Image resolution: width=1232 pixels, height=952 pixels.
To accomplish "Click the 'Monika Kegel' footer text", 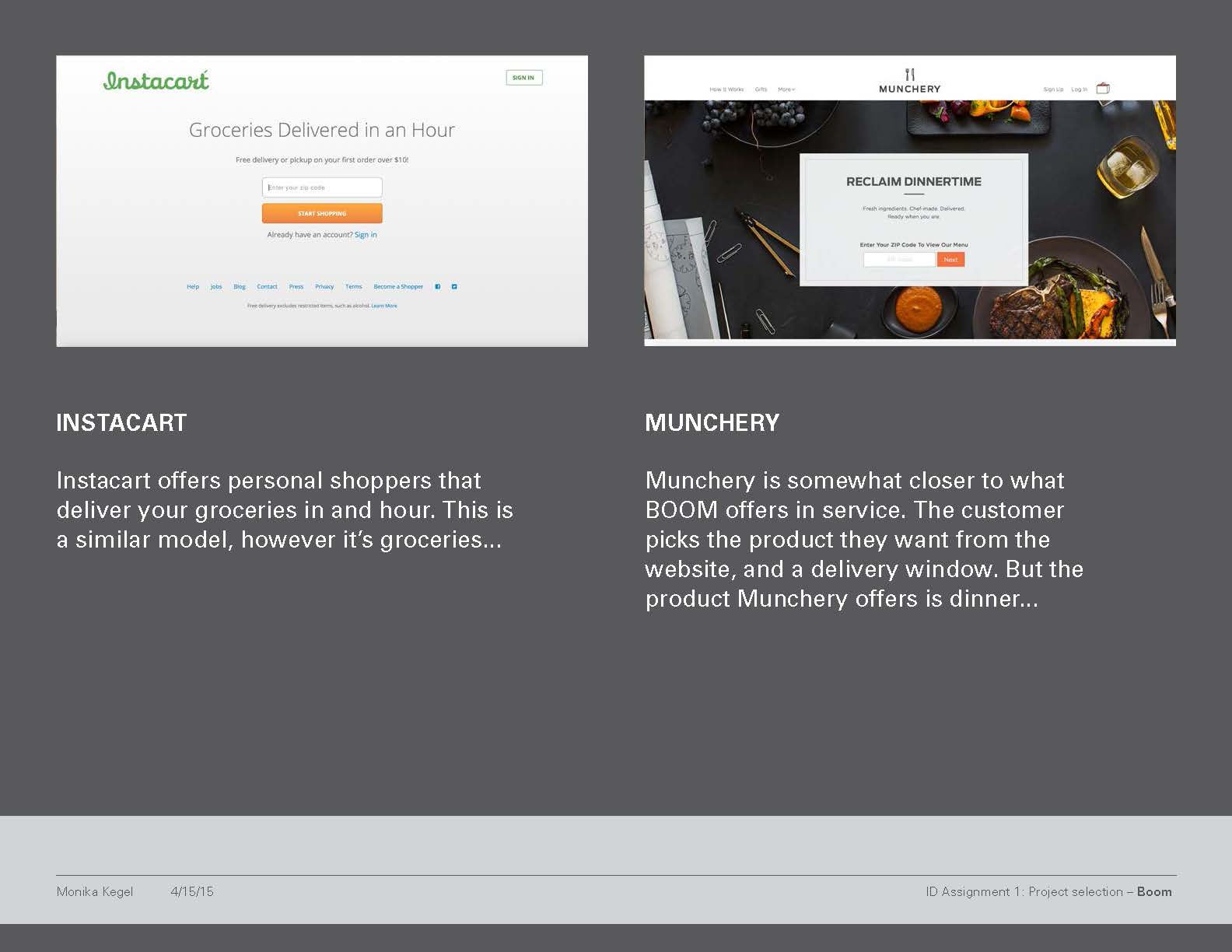I will [95, 891].
